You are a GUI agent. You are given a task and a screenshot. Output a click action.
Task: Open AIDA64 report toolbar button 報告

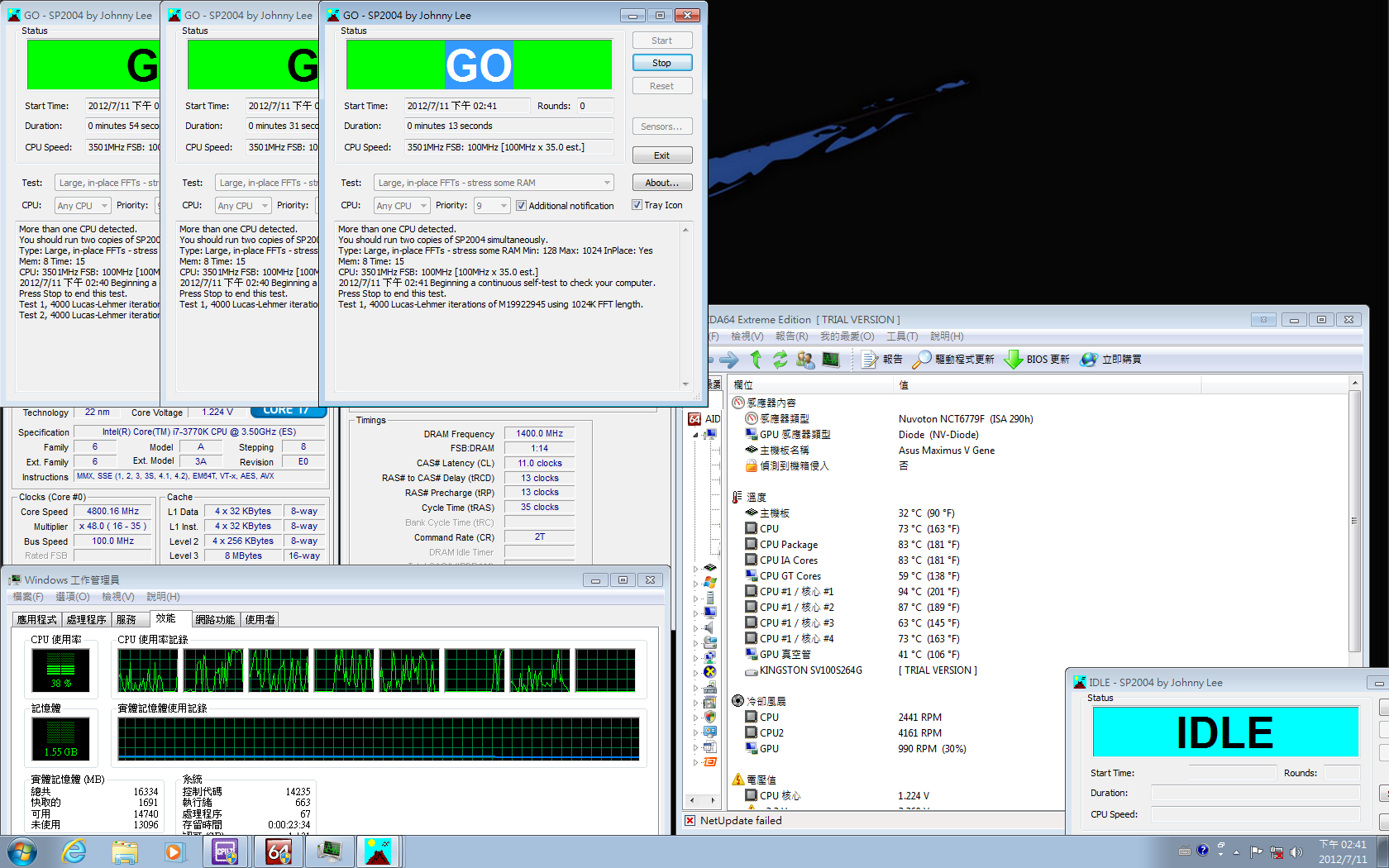point(882,360)
